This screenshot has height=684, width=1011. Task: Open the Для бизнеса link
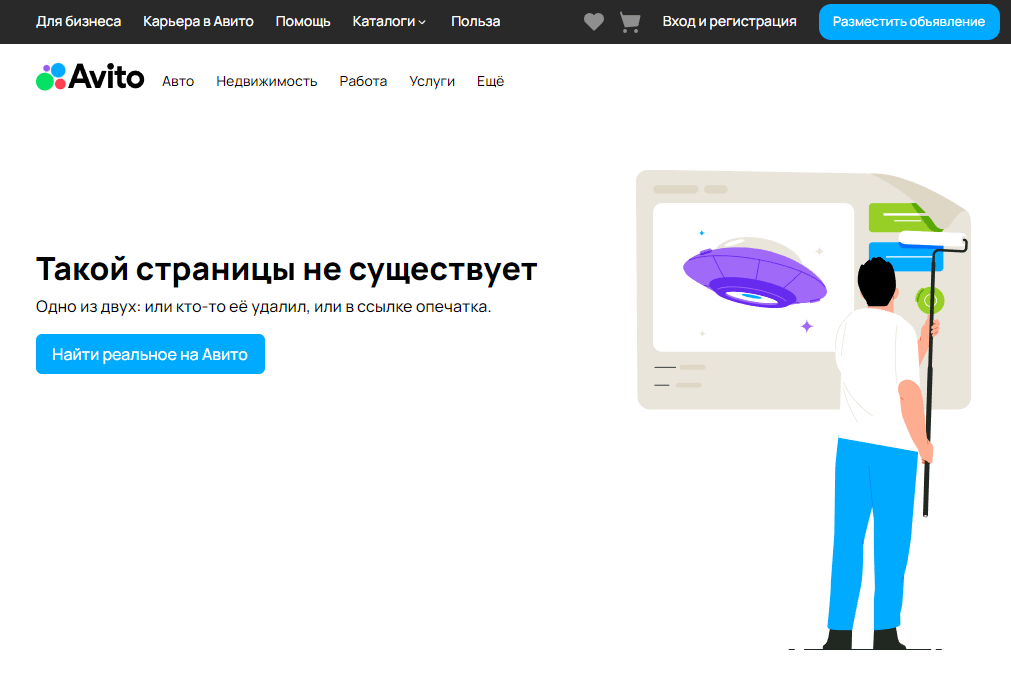79,21
